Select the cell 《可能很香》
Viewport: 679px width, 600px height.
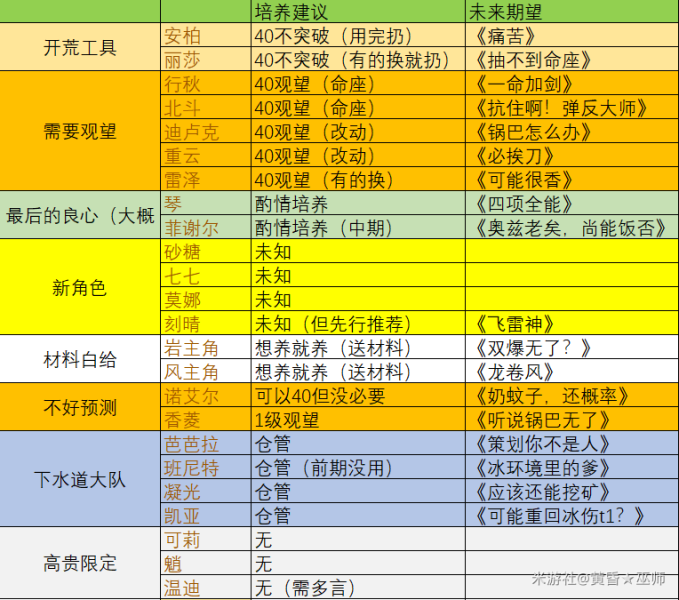(x=572, y=179)
